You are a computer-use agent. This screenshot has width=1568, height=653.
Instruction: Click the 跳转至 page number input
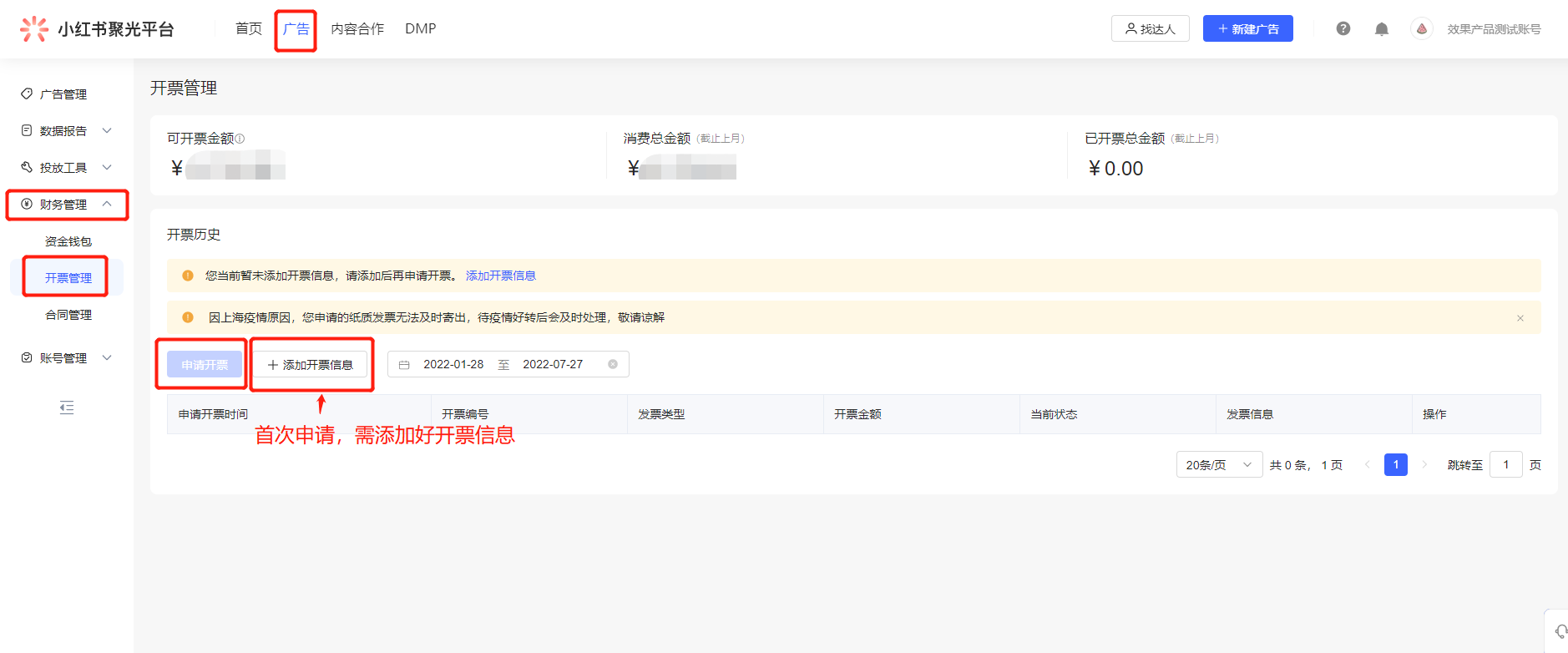point(1505,465)
